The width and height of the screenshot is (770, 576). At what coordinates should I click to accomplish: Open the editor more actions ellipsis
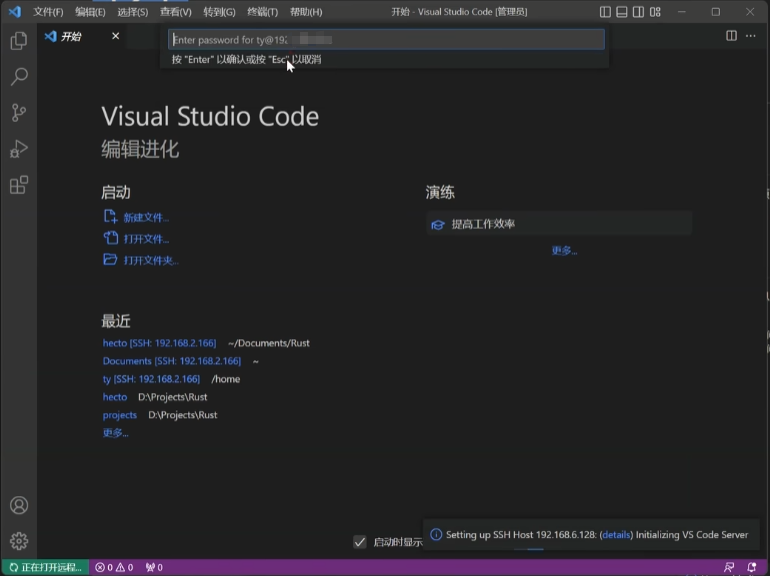[750, 35]
